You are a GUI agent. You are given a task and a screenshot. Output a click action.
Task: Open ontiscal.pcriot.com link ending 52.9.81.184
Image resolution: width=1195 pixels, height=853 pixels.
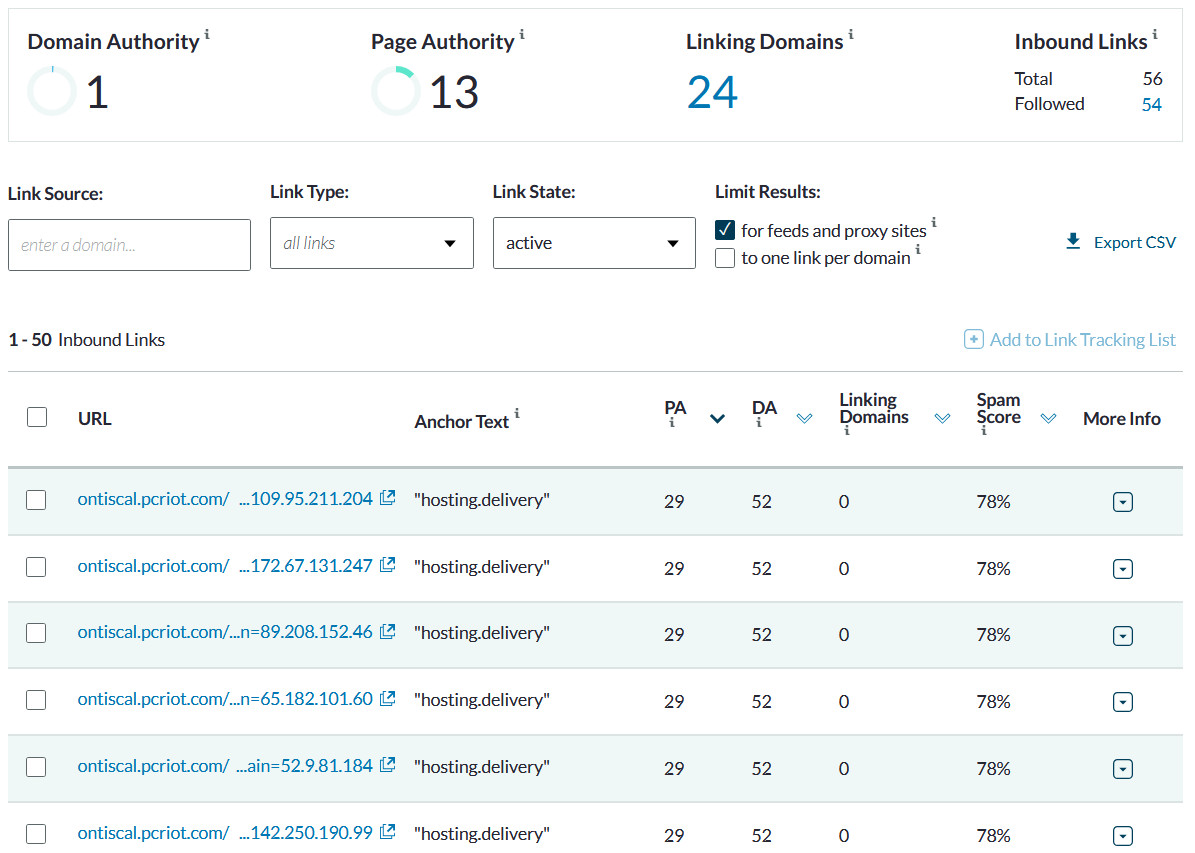[225, 765]
